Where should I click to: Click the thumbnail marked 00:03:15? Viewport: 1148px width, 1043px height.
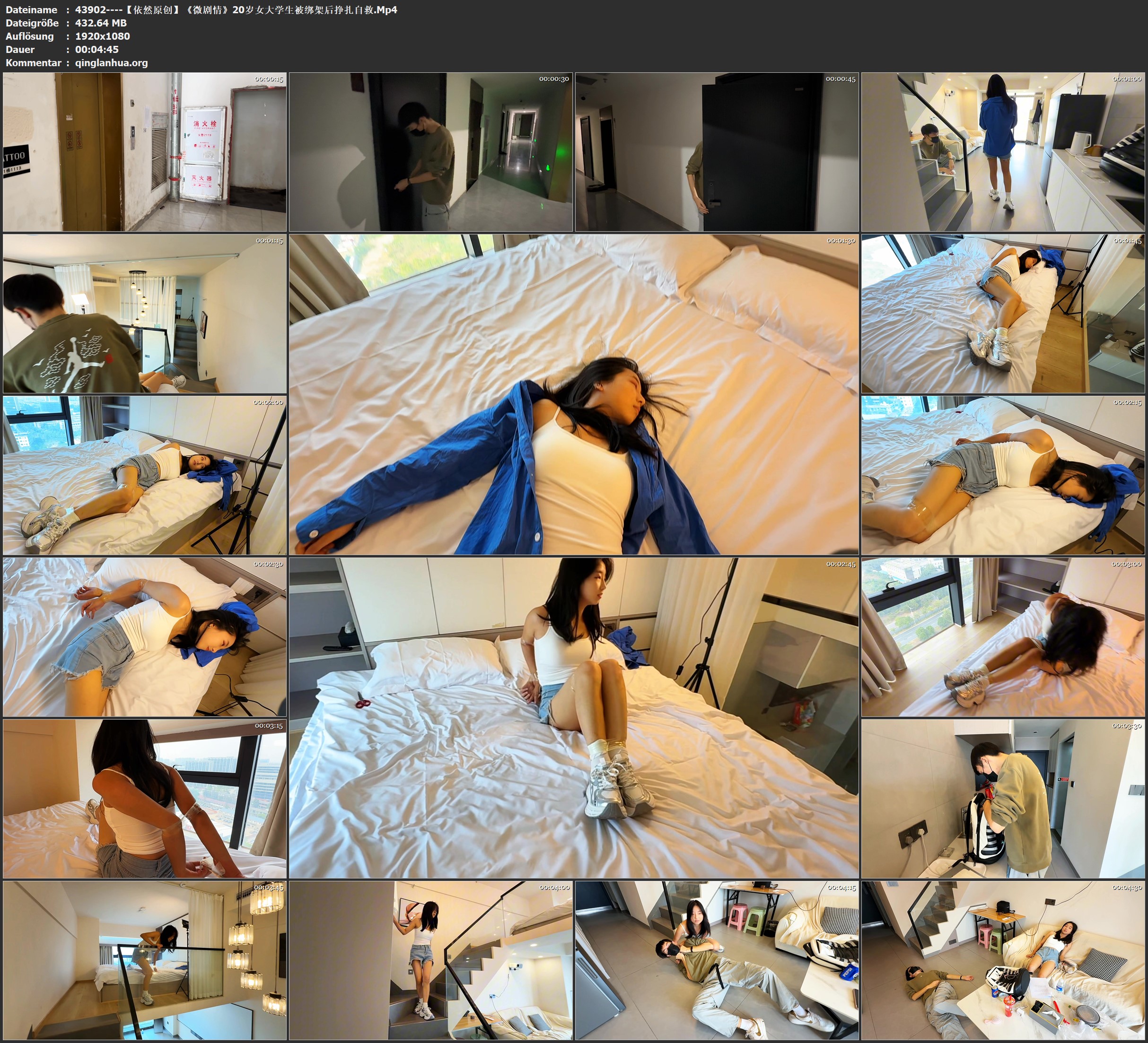tap(145, 798)
